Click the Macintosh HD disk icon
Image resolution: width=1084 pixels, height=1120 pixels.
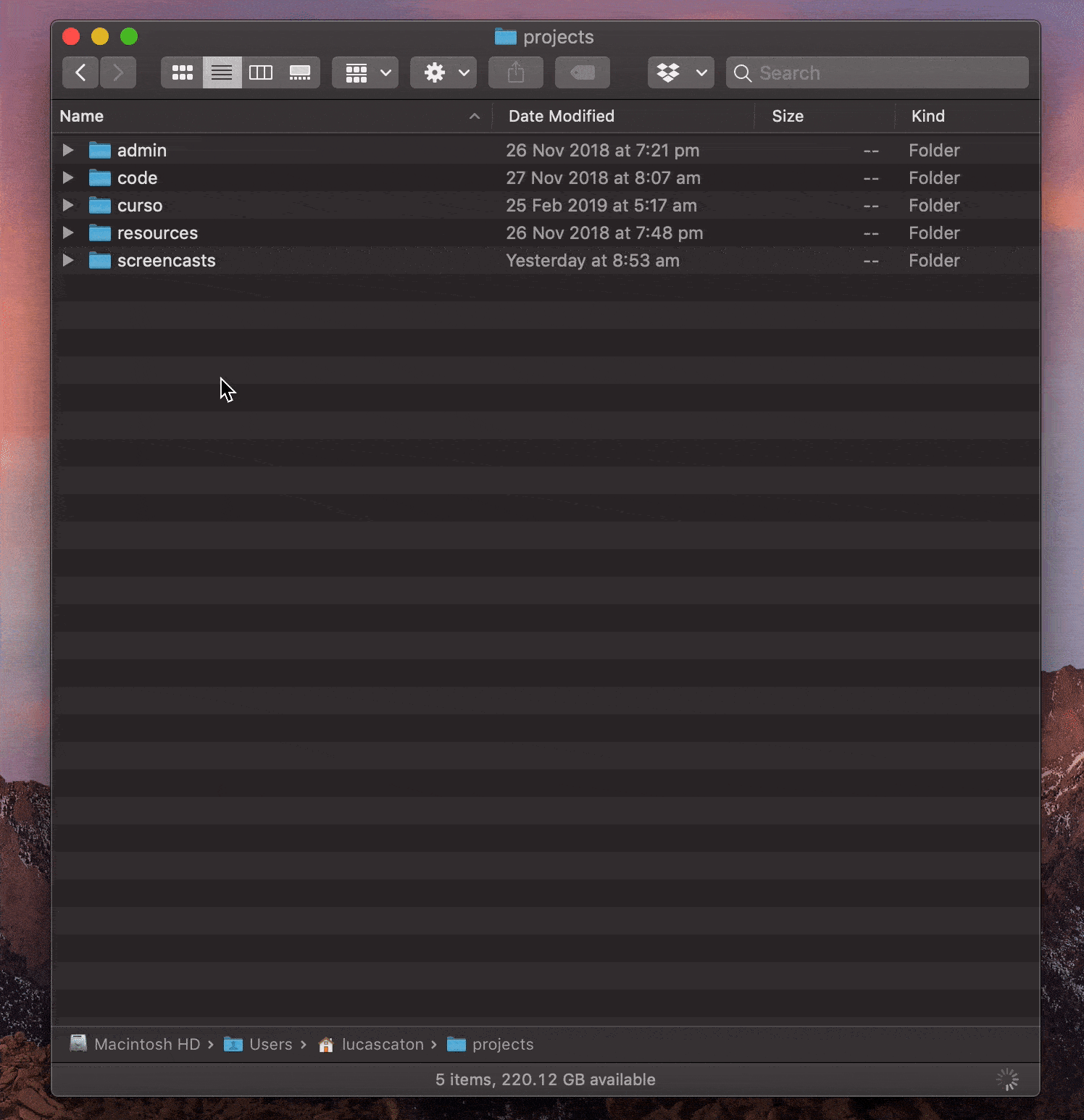pyautogui.click(x=78, y=1043)
